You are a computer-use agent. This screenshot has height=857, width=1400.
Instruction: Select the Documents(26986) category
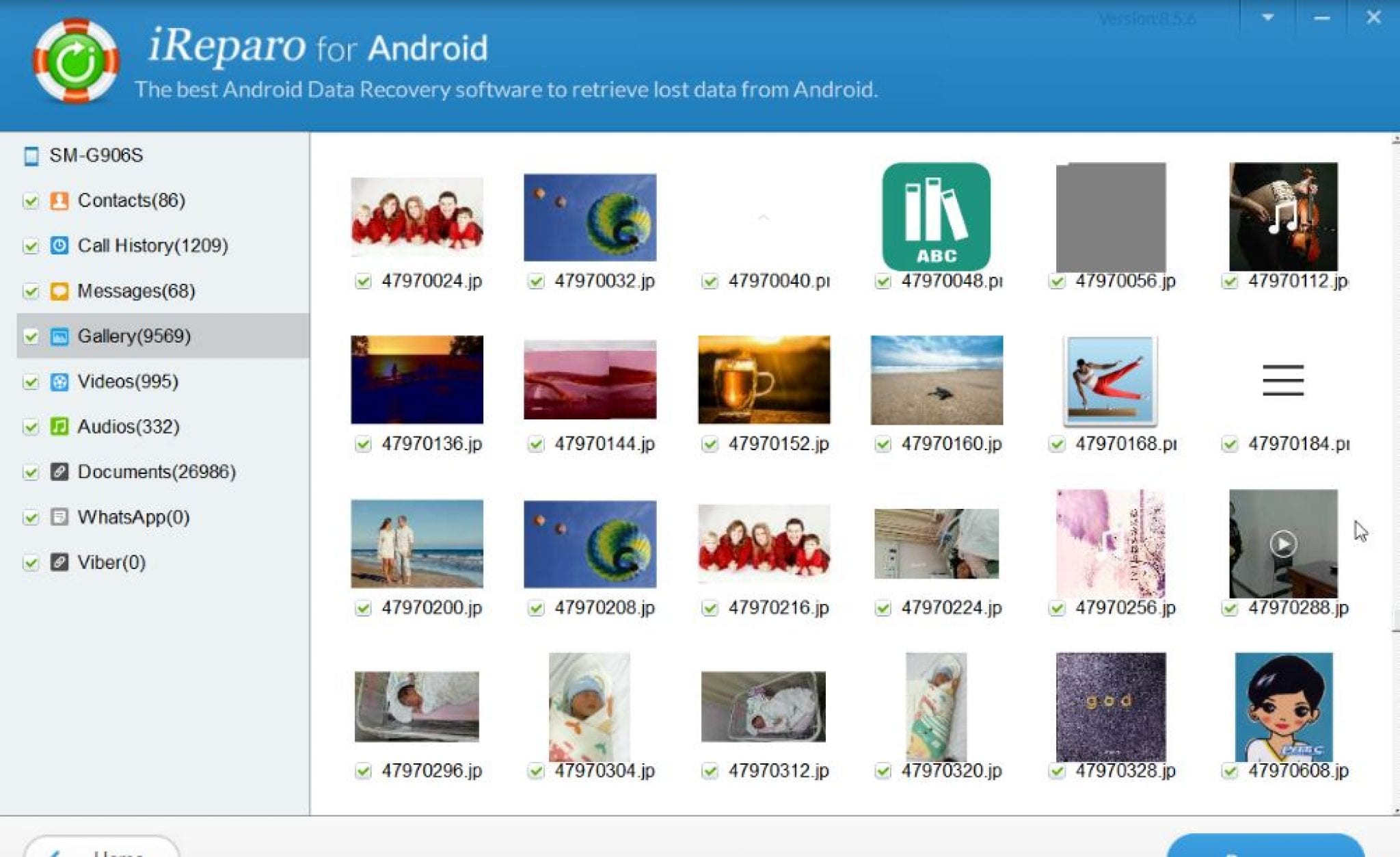point(156,472)
